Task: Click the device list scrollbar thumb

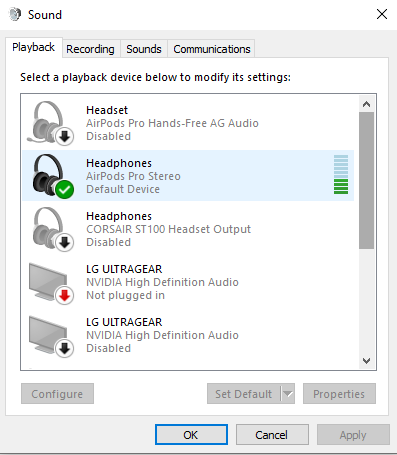Action: pos(367,181)
